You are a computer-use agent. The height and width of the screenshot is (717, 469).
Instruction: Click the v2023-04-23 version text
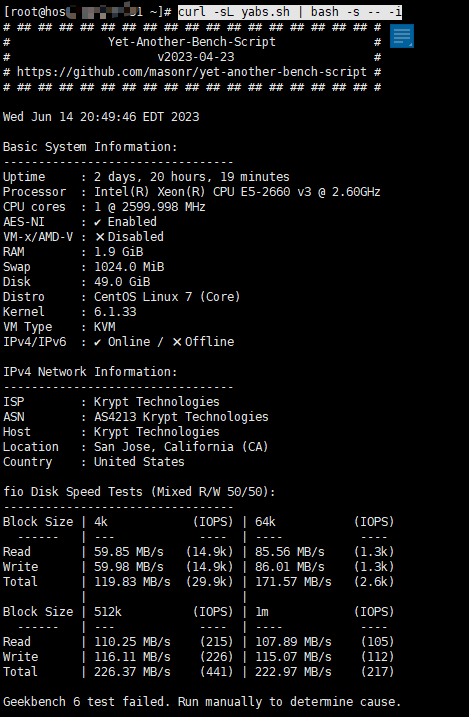pyautogui.click(x=196, y=57)
